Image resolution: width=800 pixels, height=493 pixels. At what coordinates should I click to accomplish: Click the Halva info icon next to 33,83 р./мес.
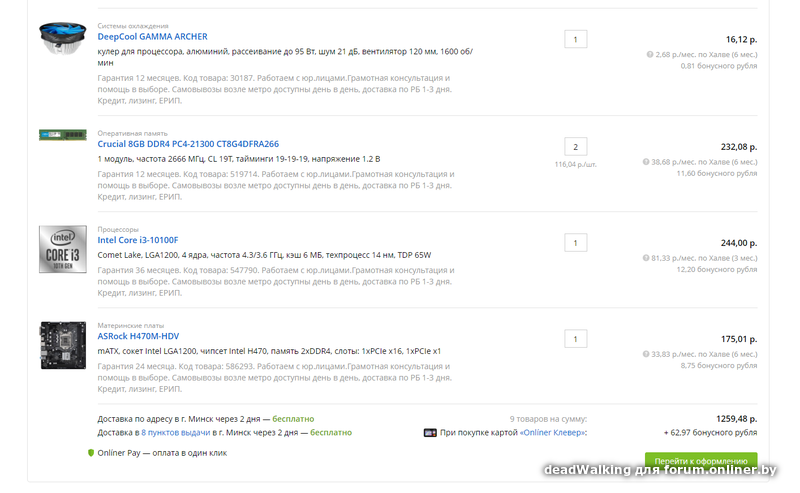tap(646, 354)
